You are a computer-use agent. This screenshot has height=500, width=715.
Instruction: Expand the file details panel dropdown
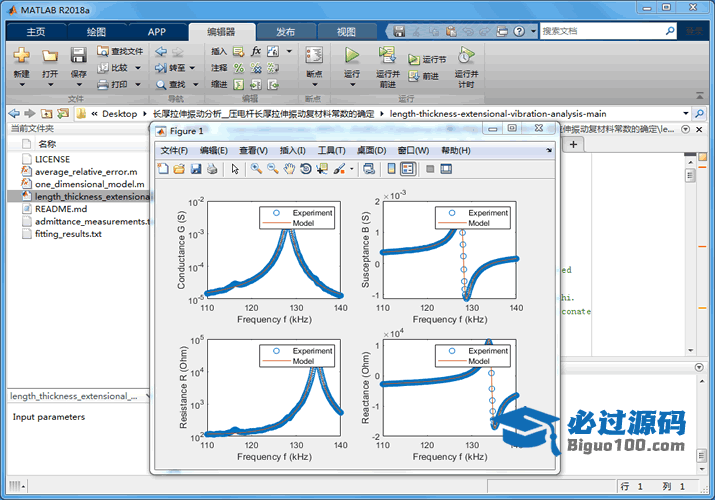(147, 396)
